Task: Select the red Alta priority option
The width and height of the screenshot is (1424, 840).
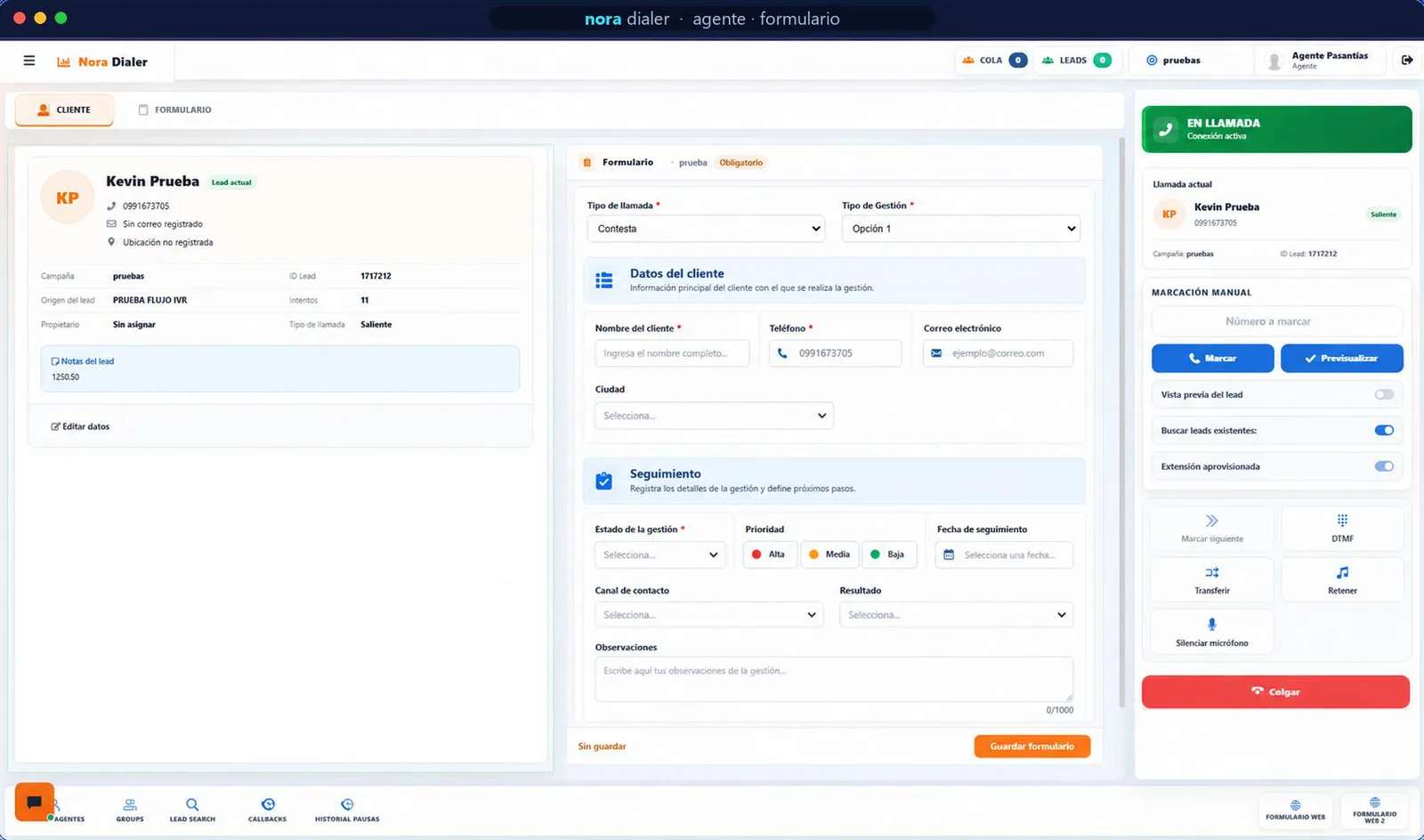Action: click(769, 554)
